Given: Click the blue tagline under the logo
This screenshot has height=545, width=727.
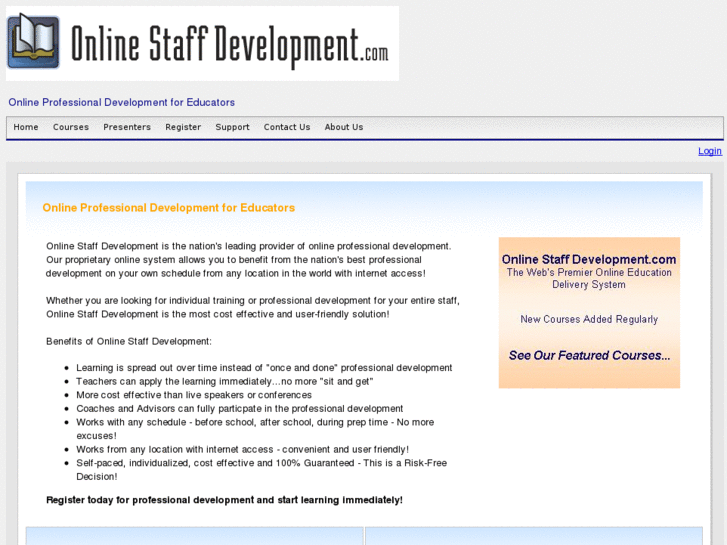Looking at the screenshot, I should [121, 103].
